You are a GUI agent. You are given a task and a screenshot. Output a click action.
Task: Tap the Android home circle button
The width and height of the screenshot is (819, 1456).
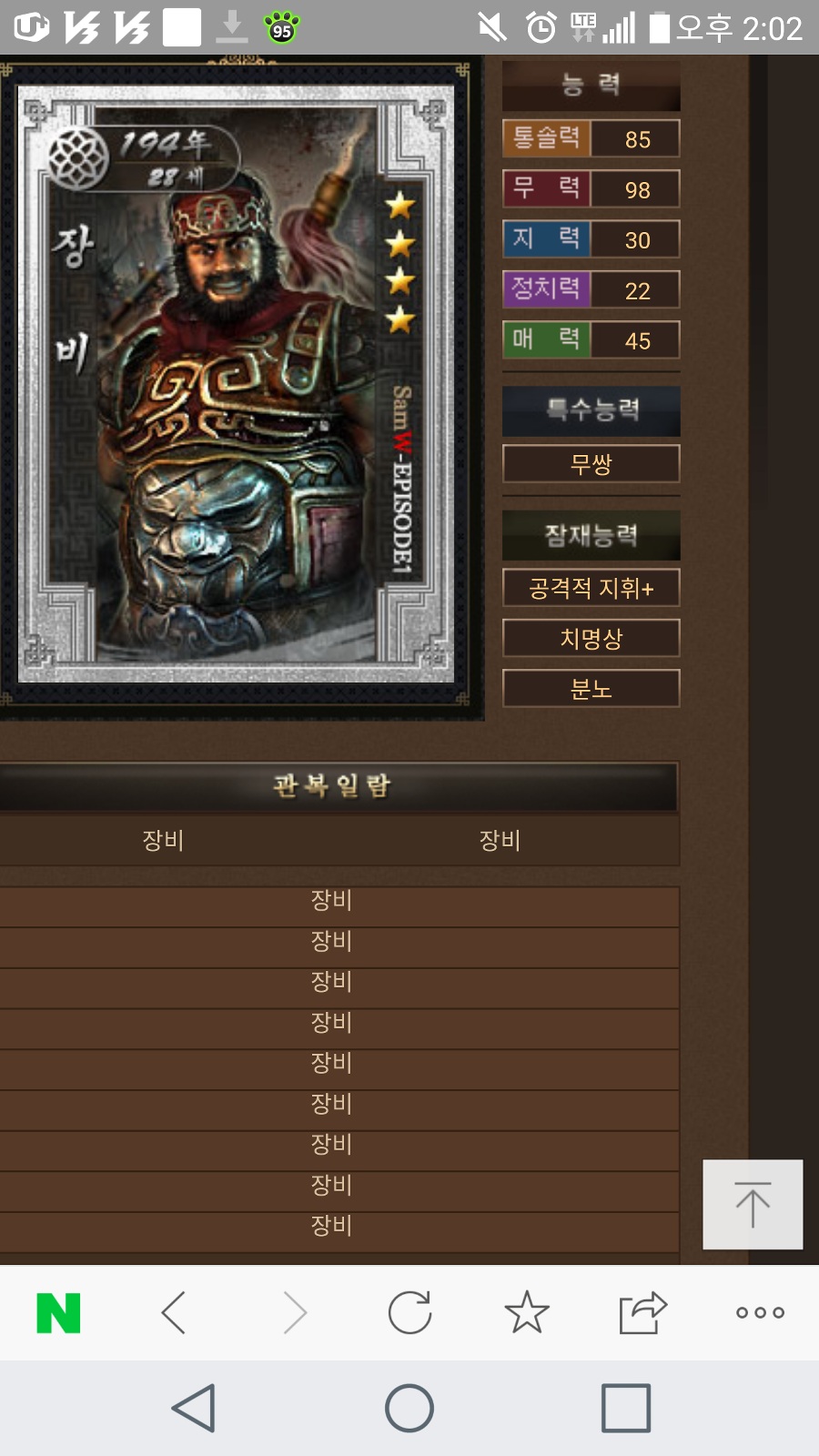tap(409, 1409)
